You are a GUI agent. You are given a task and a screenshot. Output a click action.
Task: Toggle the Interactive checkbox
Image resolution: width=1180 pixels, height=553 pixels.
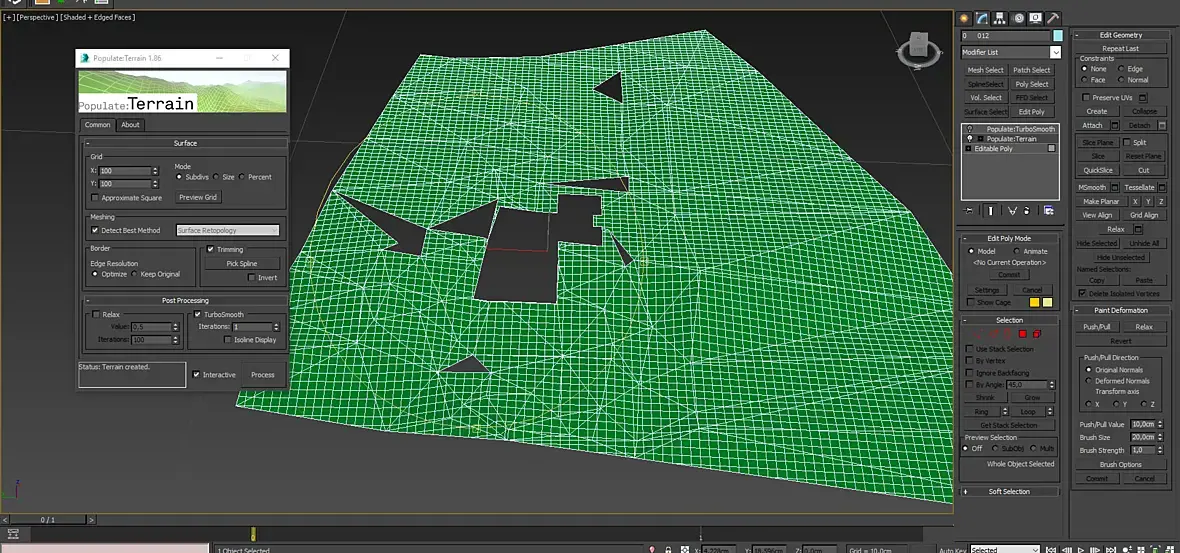196,375
